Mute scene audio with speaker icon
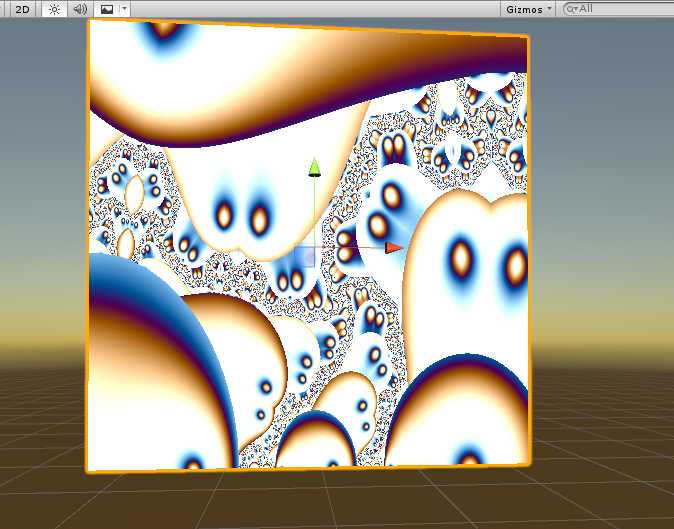 [80, 8]
